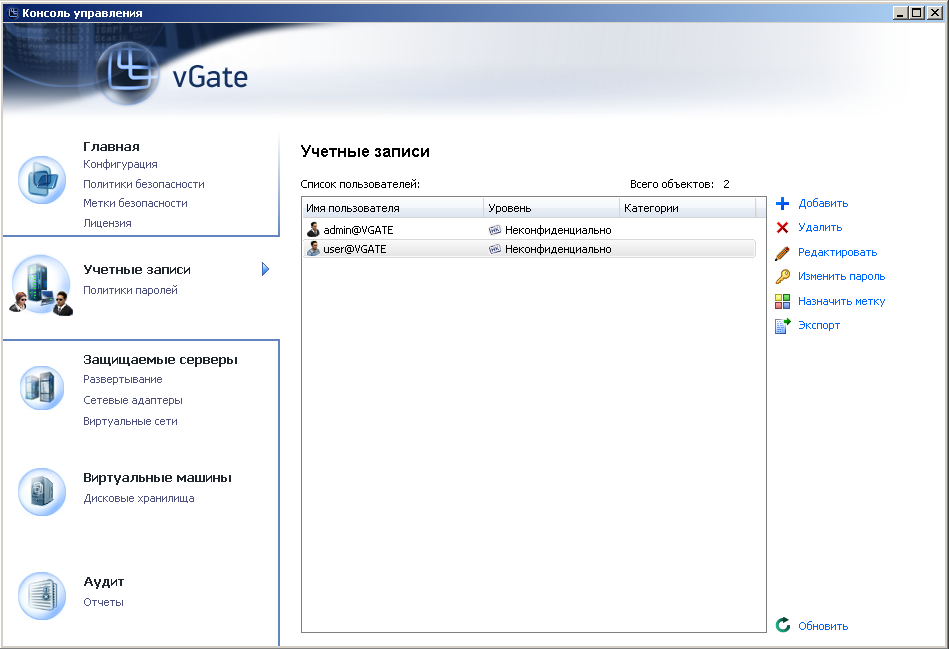Open Дисковые хранилища
The width and height of the screenshot is (949, 649).
139,498
